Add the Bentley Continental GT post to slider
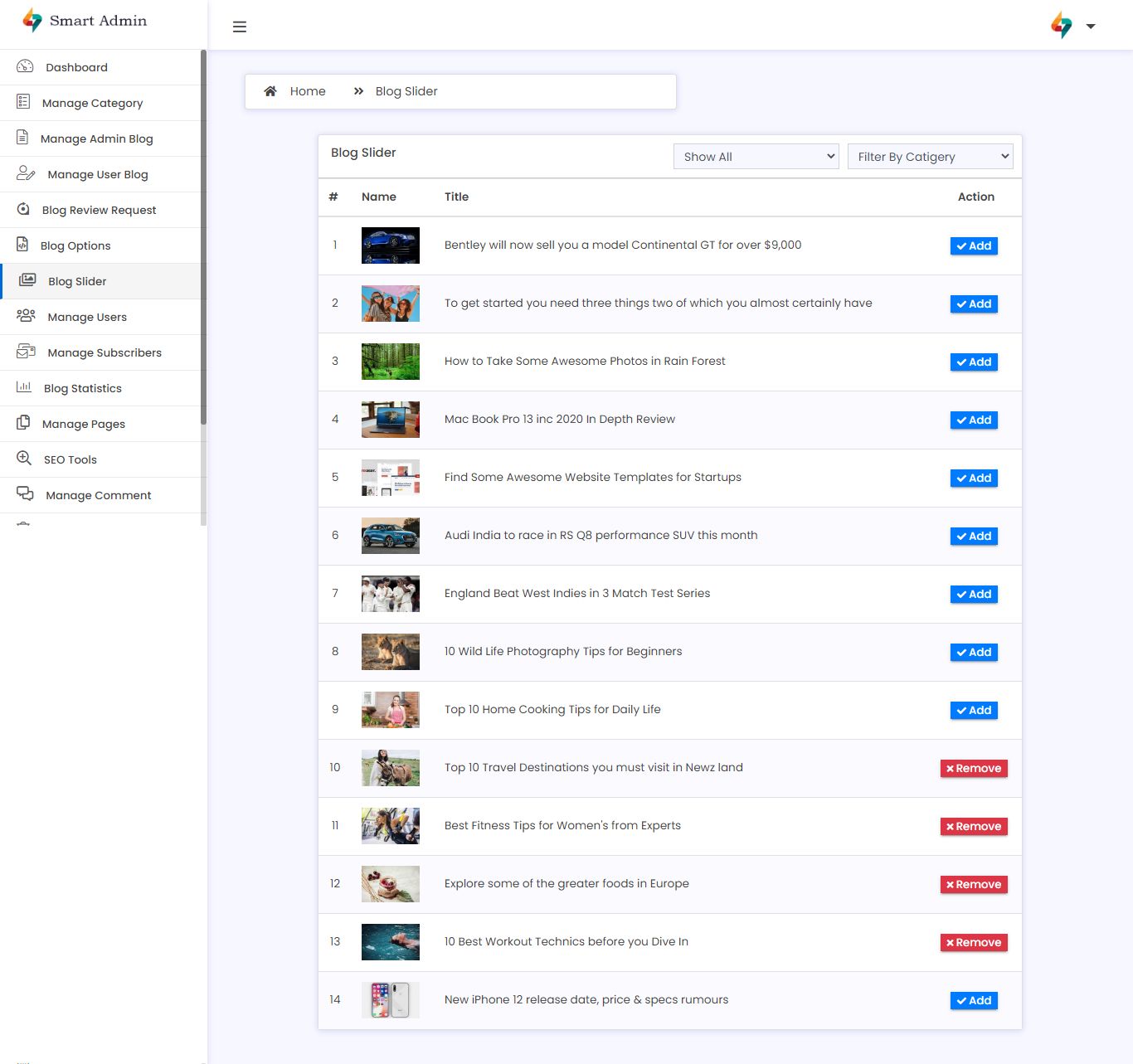The image size is (1133, 1064). click(x=974, y=245)
